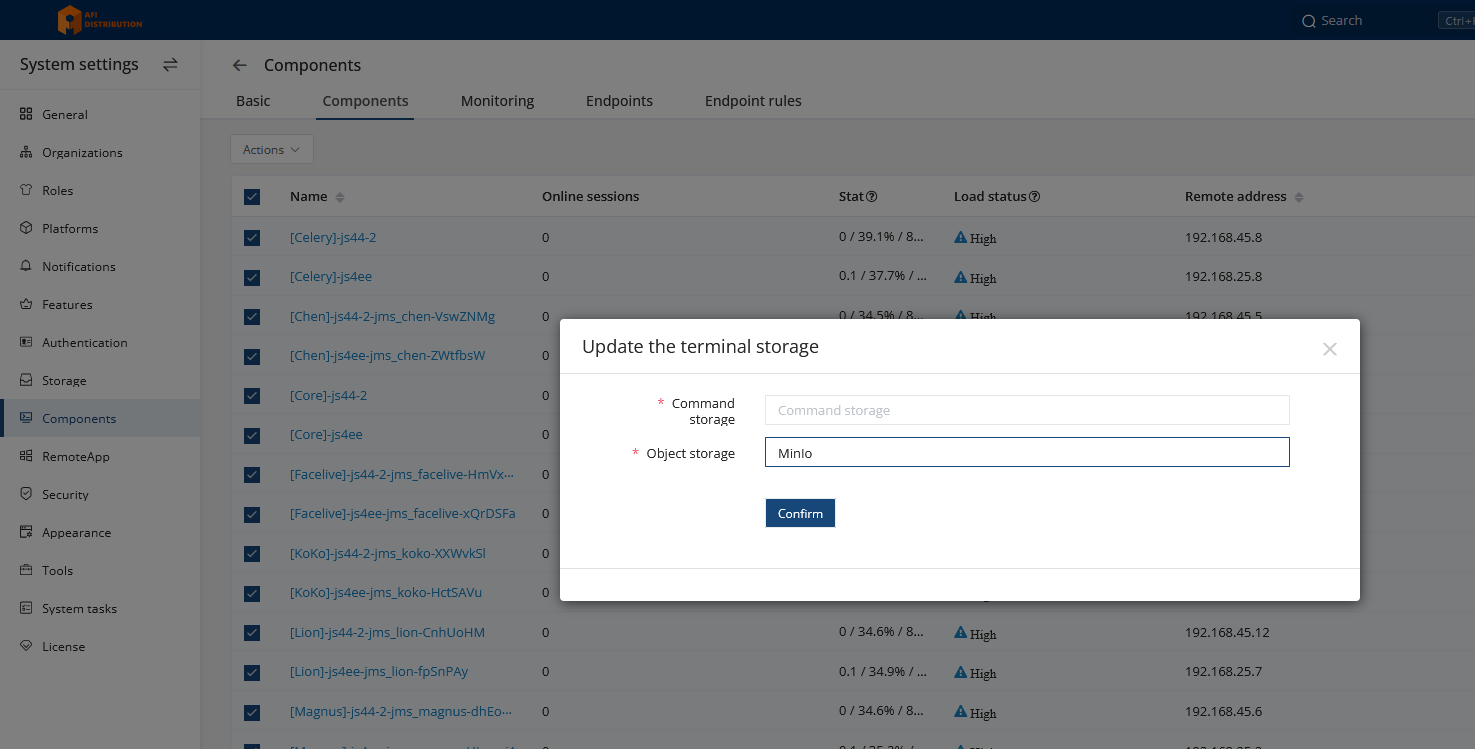1475x749 pixels.
Task: Open the Actions dropdown
Action: click(272, 150)
